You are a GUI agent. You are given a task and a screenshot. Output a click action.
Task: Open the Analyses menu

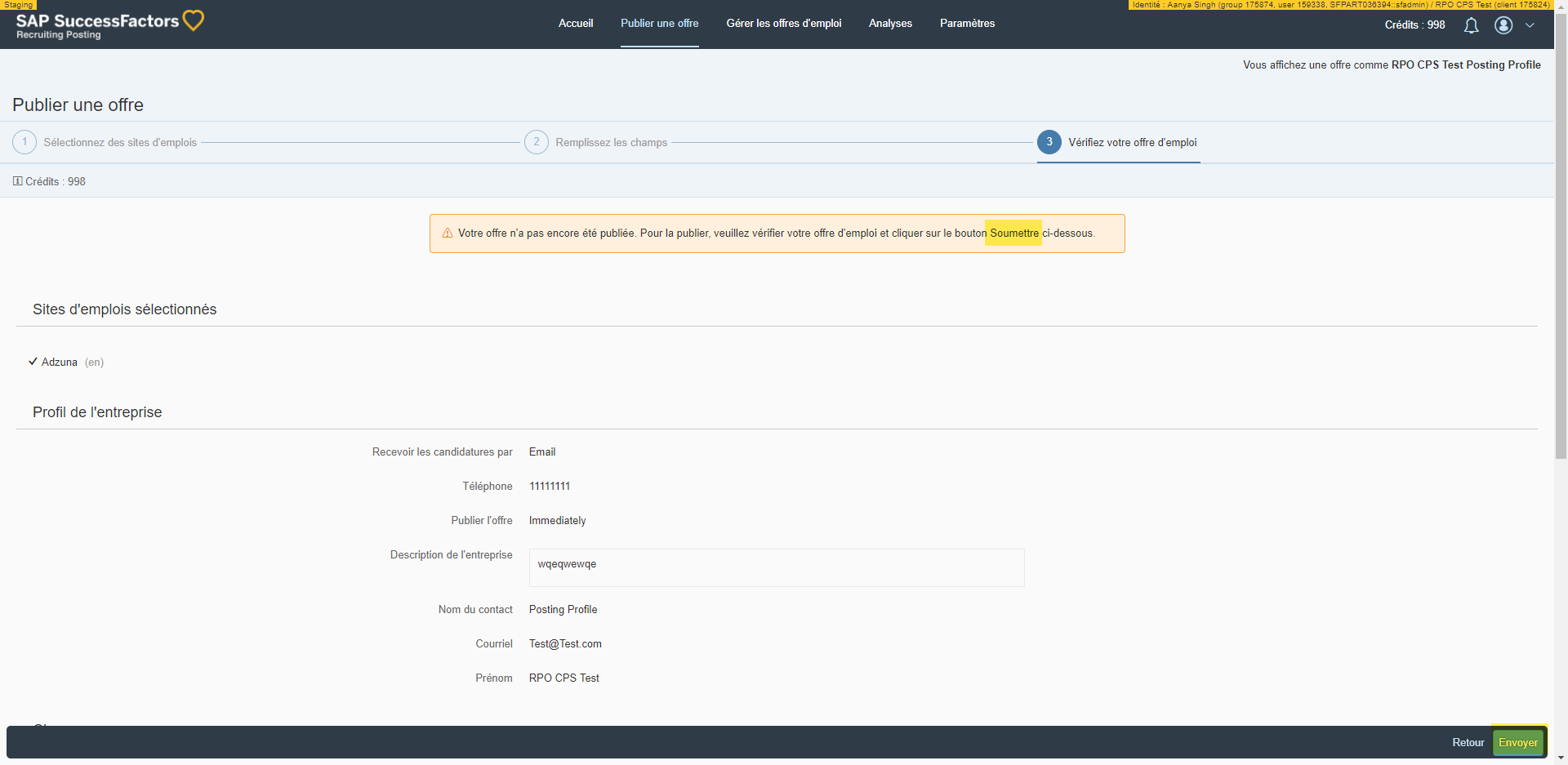[890, 24]
